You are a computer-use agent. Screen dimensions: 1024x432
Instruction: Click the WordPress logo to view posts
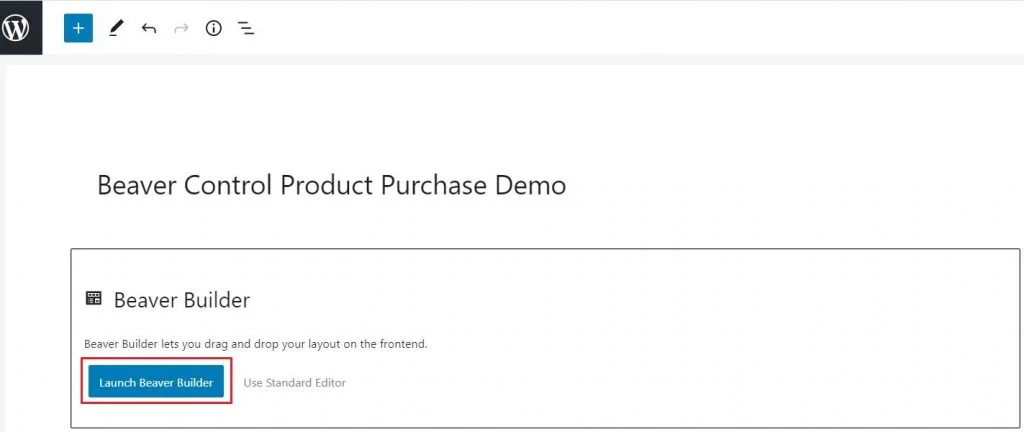coord(16,28)
